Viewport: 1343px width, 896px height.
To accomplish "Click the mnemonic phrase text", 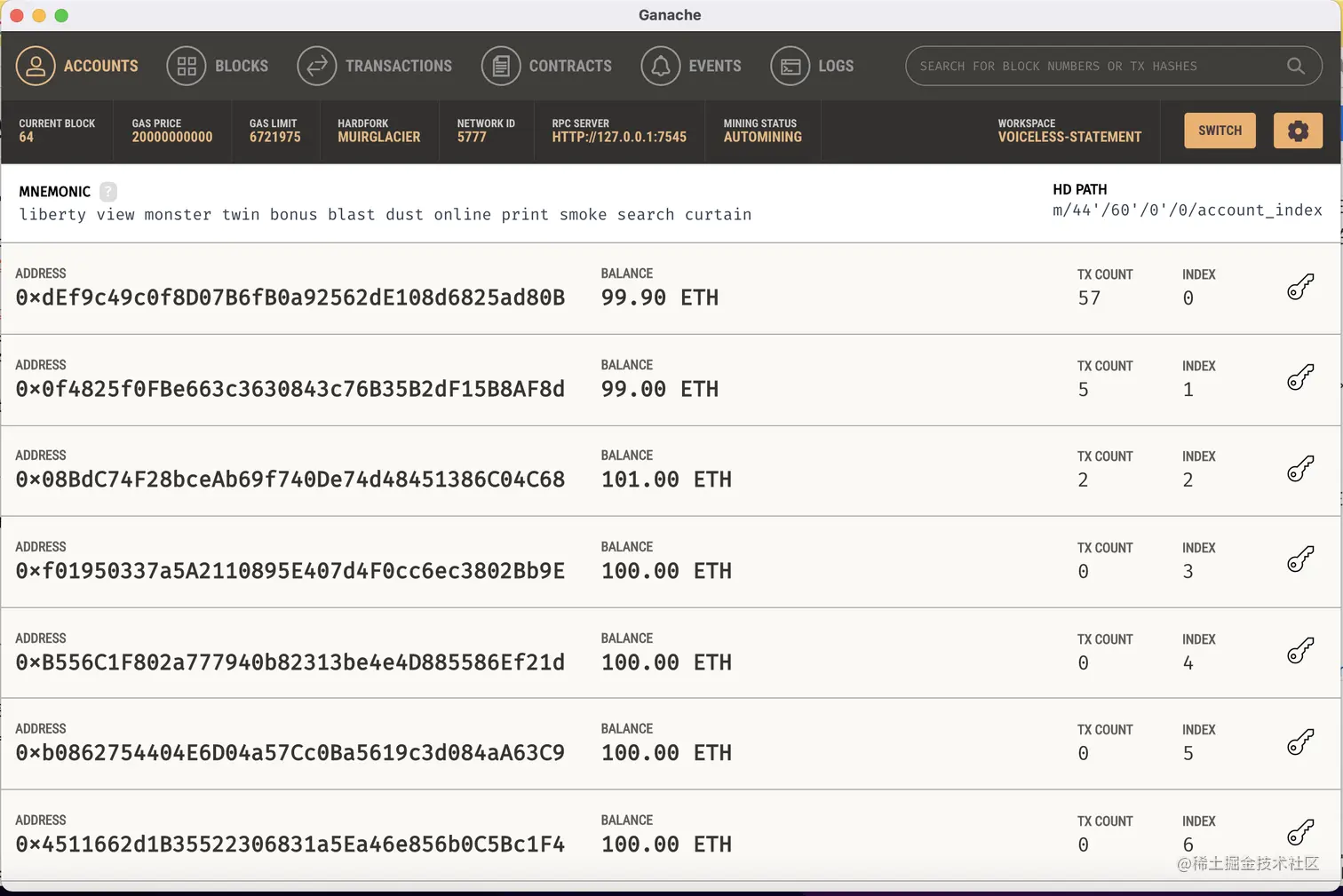I will [x=385, y=215].
